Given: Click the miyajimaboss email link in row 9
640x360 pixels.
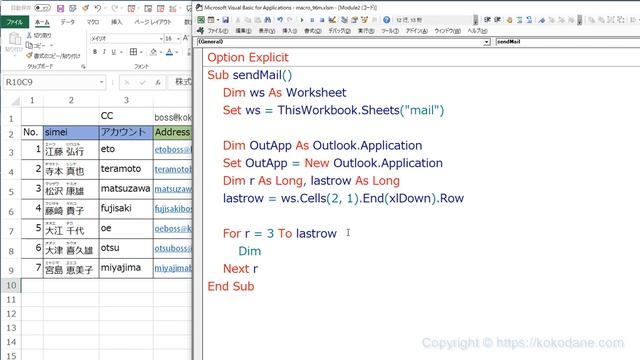Looking at the screenshot, I should (173, 268).
